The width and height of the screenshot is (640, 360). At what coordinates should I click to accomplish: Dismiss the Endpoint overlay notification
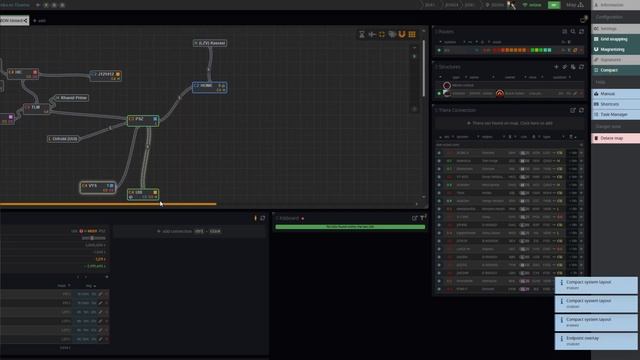(x=596, y=341)
